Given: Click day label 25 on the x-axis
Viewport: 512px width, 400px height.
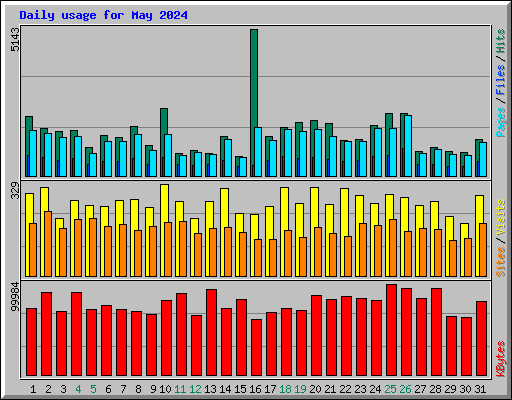Looking at the screenshot, I should 390,389.
